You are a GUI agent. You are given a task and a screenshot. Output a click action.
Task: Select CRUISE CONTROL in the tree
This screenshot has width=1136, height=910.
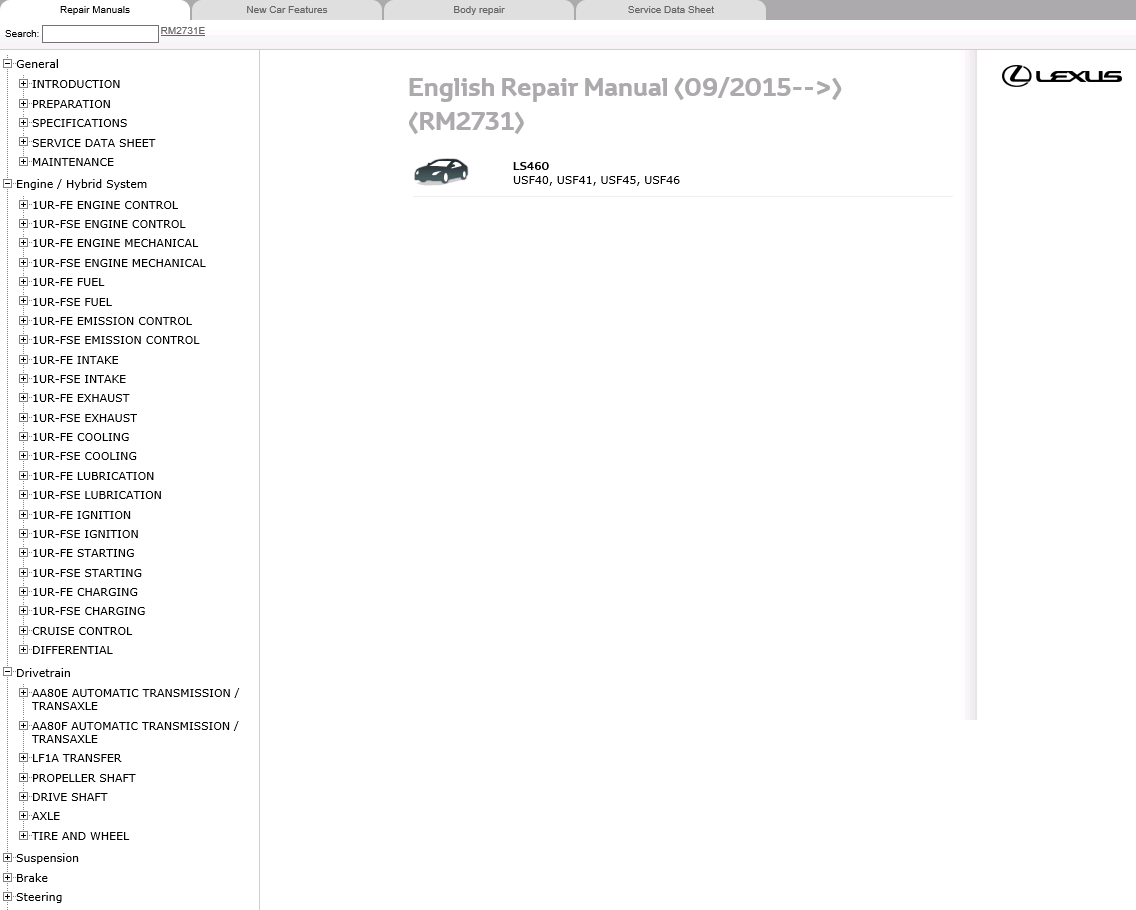pos(82,631)
